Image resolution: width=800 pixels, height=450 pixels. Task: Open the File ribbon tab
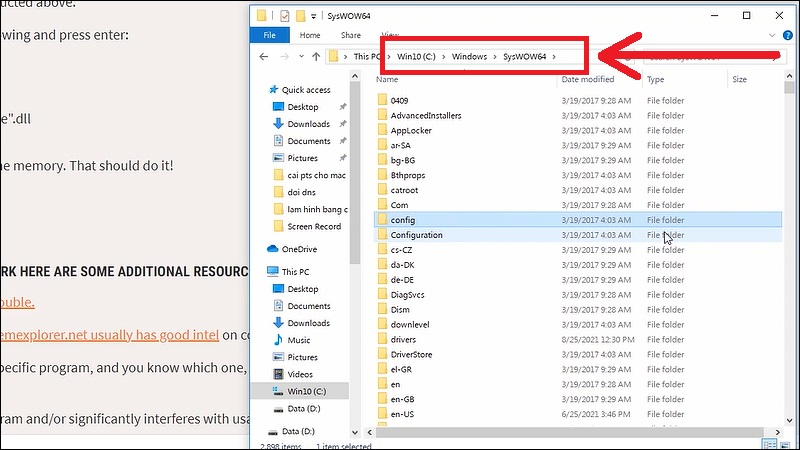[269, 35]
